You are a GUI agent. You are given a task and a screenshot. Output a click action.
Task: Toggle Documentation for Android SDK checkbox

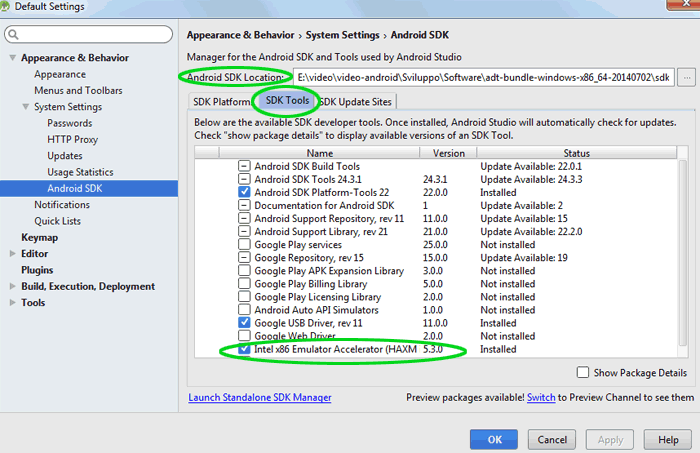coord(244,205)
